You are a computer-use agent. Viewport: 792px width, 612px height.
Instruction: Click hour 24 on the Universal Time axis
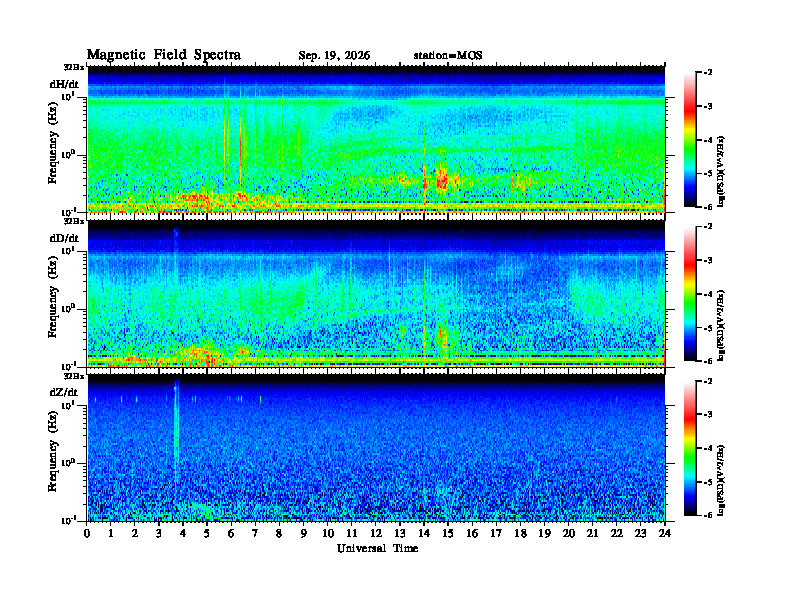[665, 533]
